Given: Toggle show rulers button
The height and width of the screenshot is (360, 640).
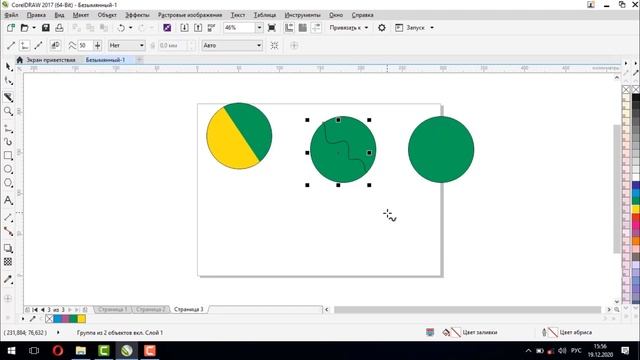Looking at the screenshot, I should [x=289, y=28].
